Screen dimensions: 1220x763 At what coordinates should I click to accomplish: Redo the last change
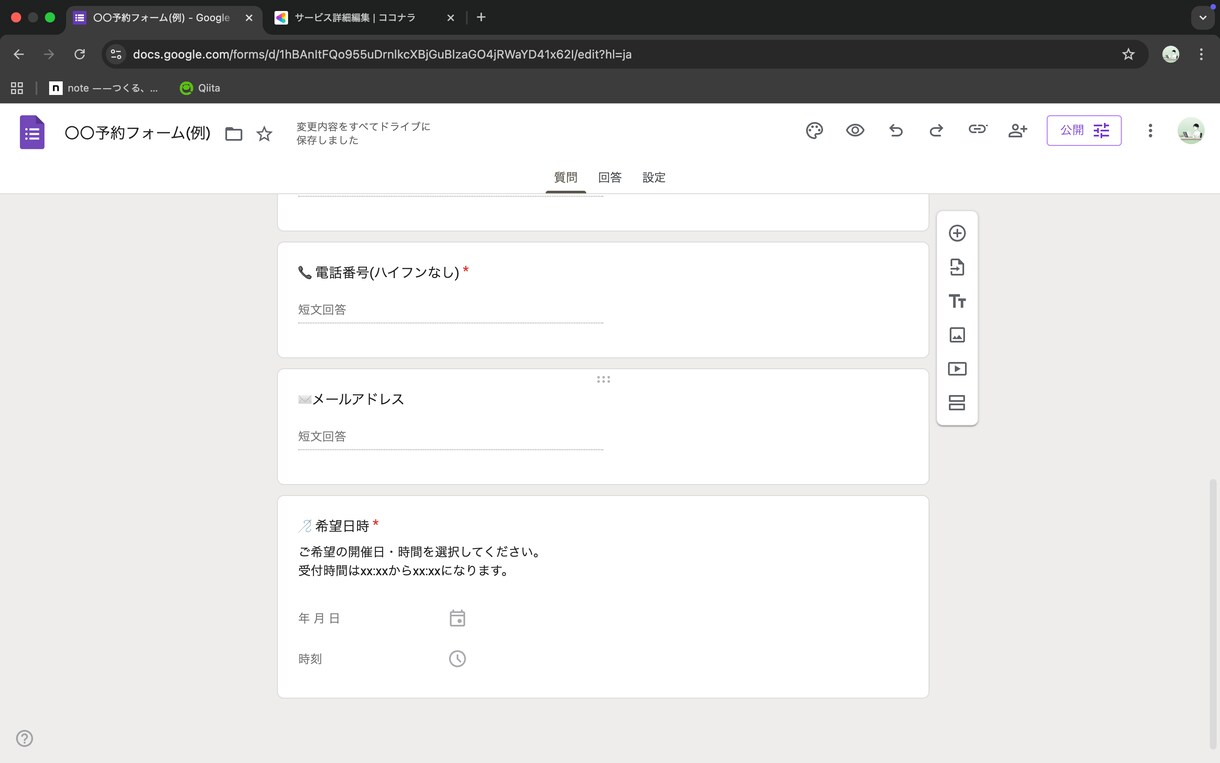936,131
